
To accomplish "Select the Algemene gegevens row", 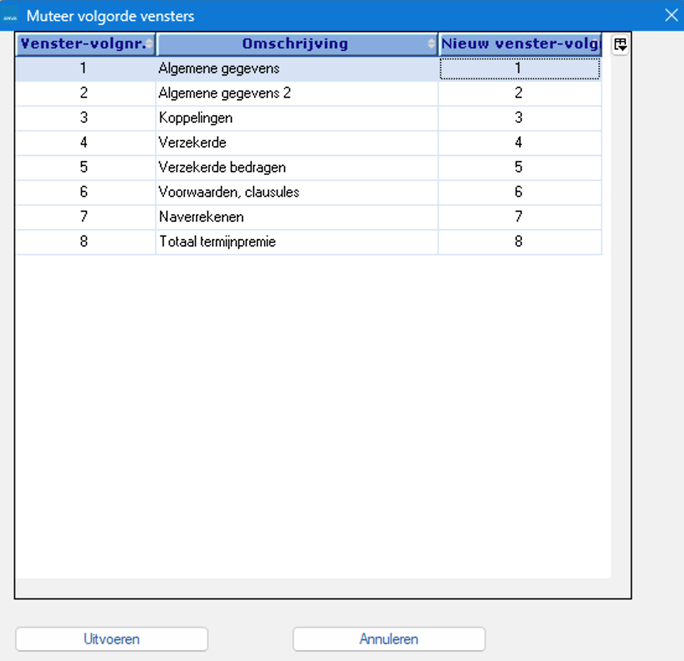I will click(296, 69).
